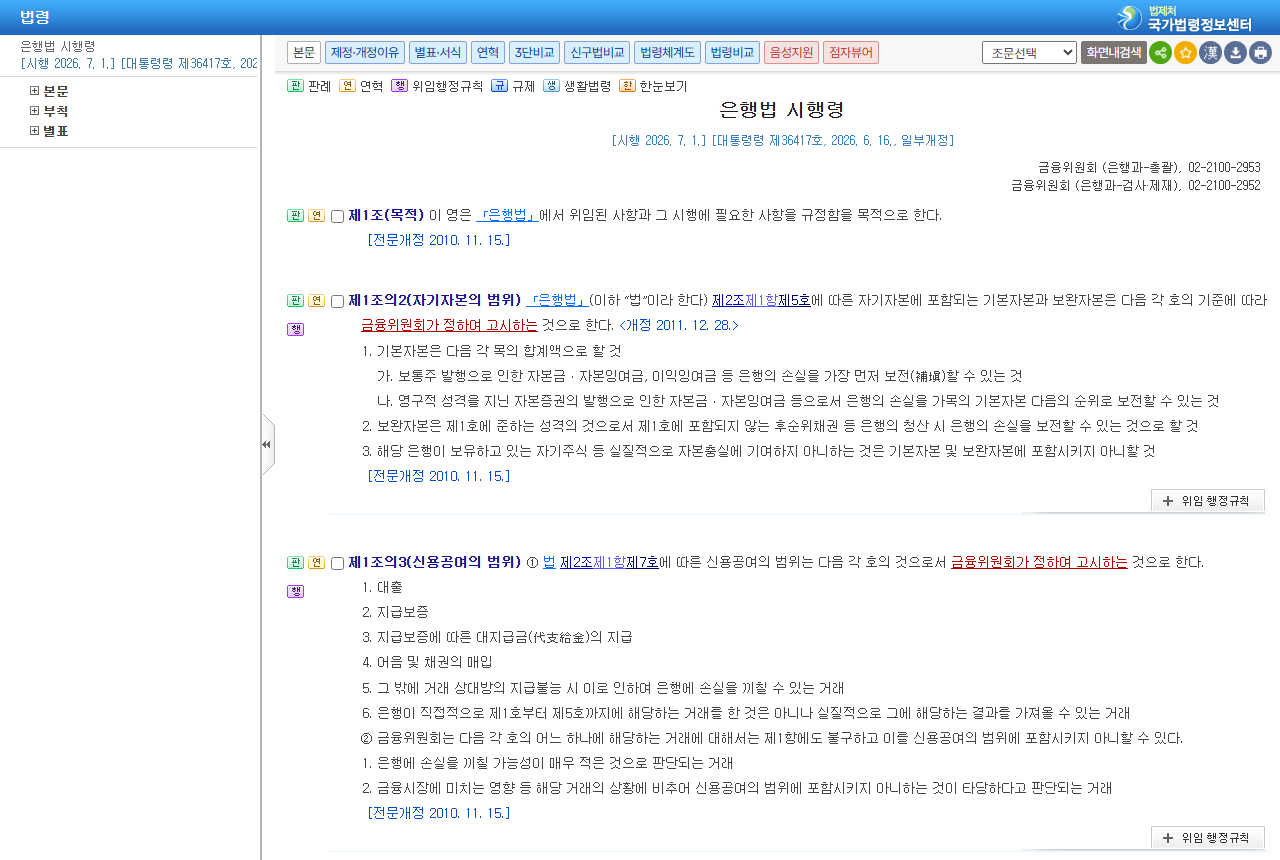Toggle Hanja display with 漢 icon

(x=1210, y=53)
